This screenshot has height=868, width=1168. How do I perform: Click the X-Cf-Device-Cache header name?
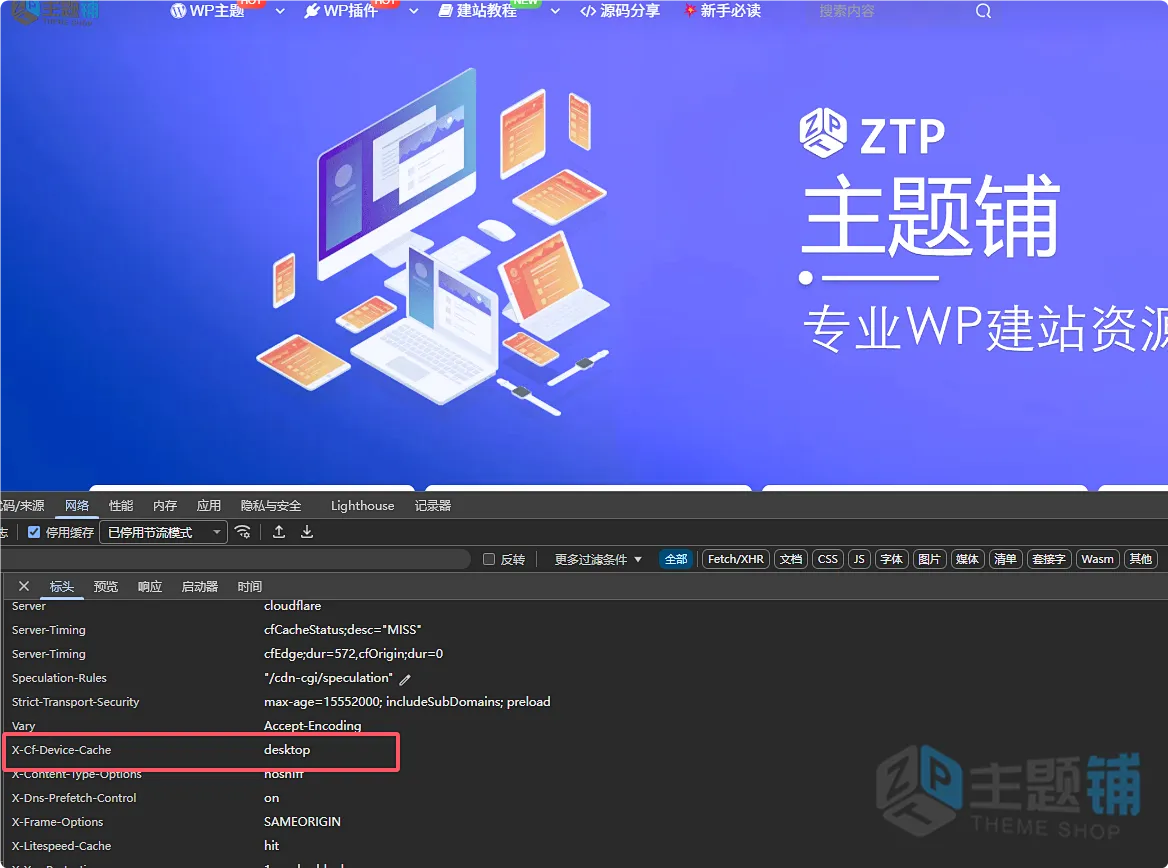click(61, 750)
